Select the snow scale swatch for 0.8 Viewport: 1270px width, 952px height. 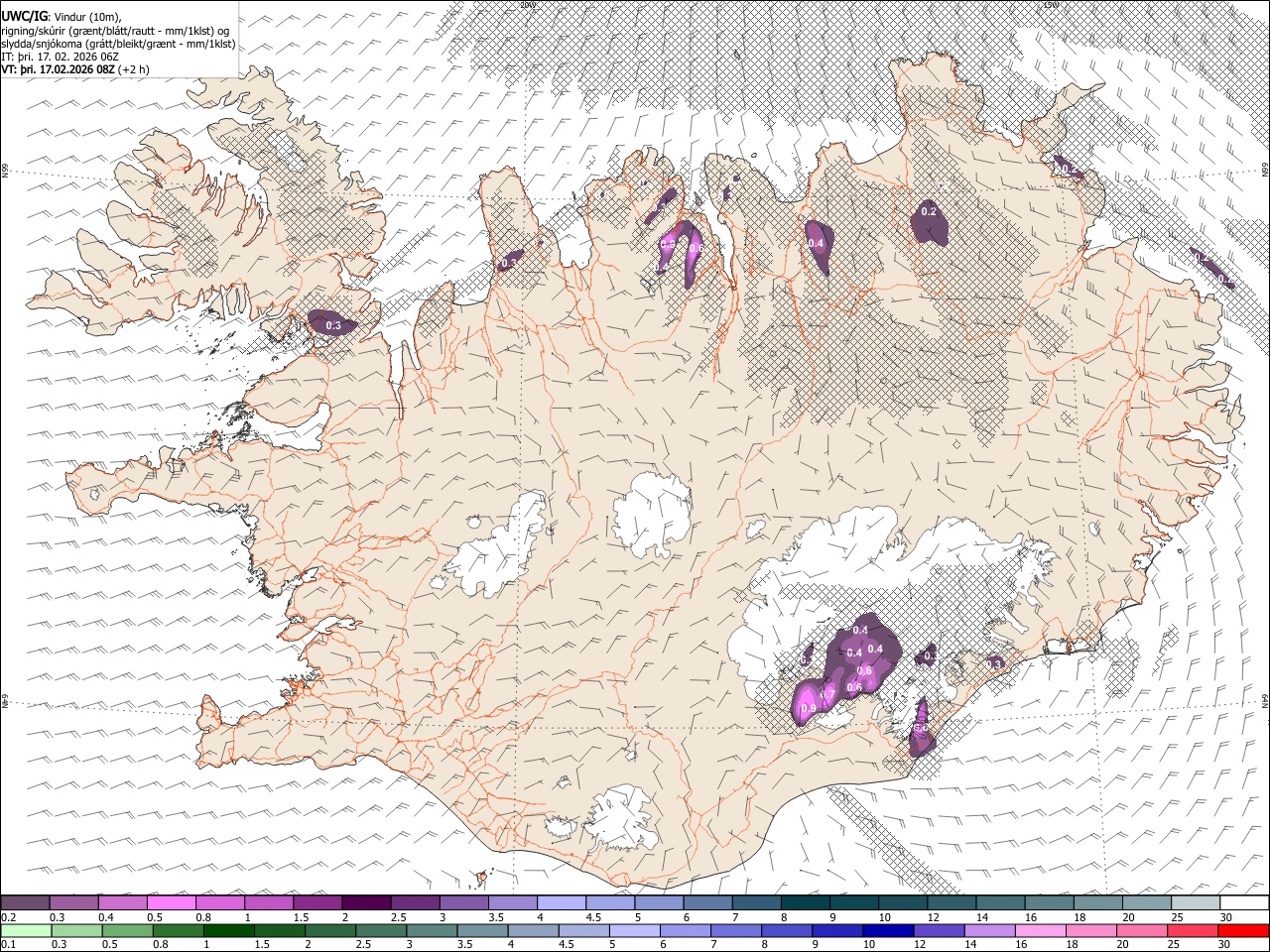coord(220,903)
